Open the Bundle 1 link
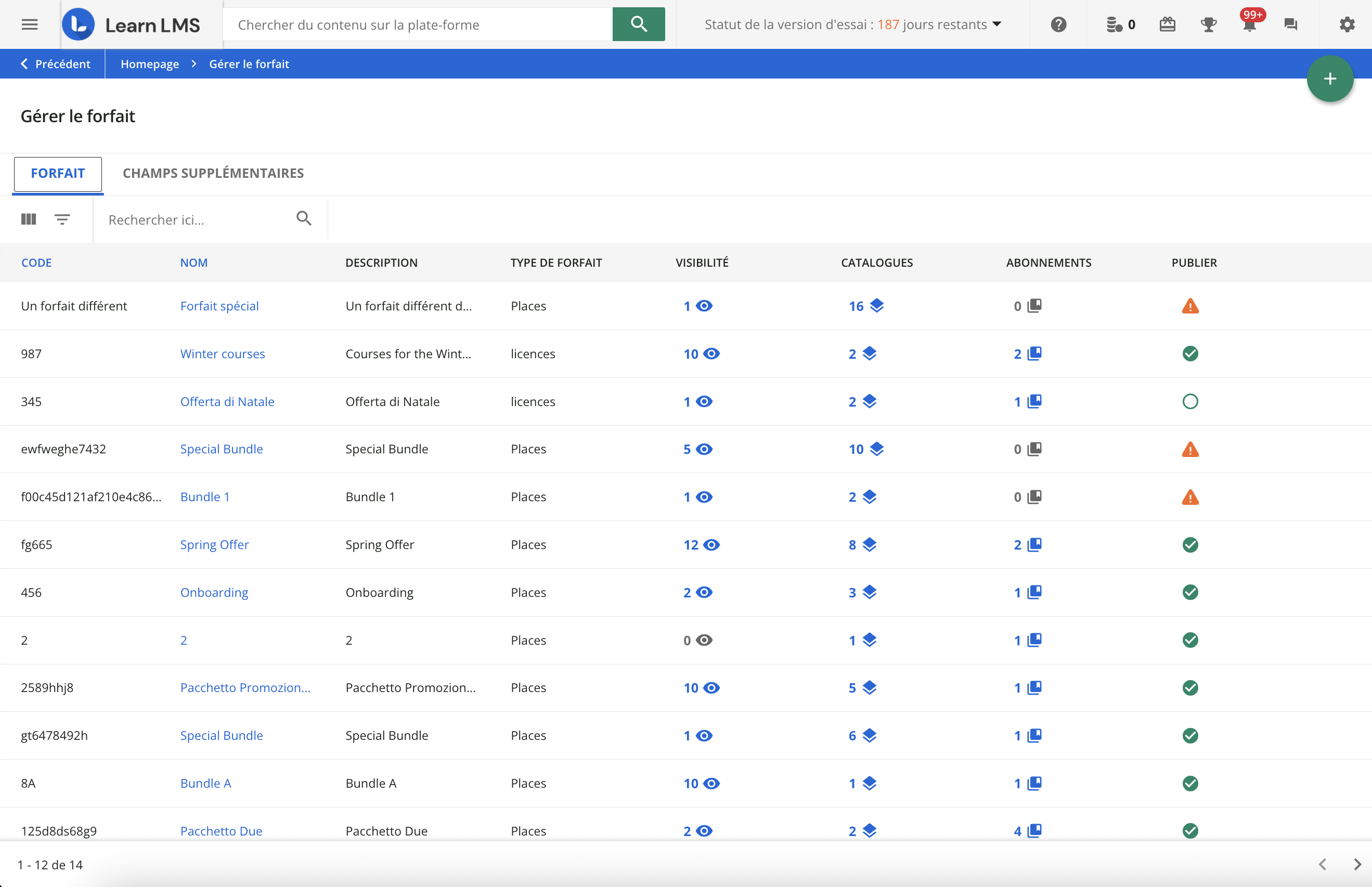 point(204,497)
